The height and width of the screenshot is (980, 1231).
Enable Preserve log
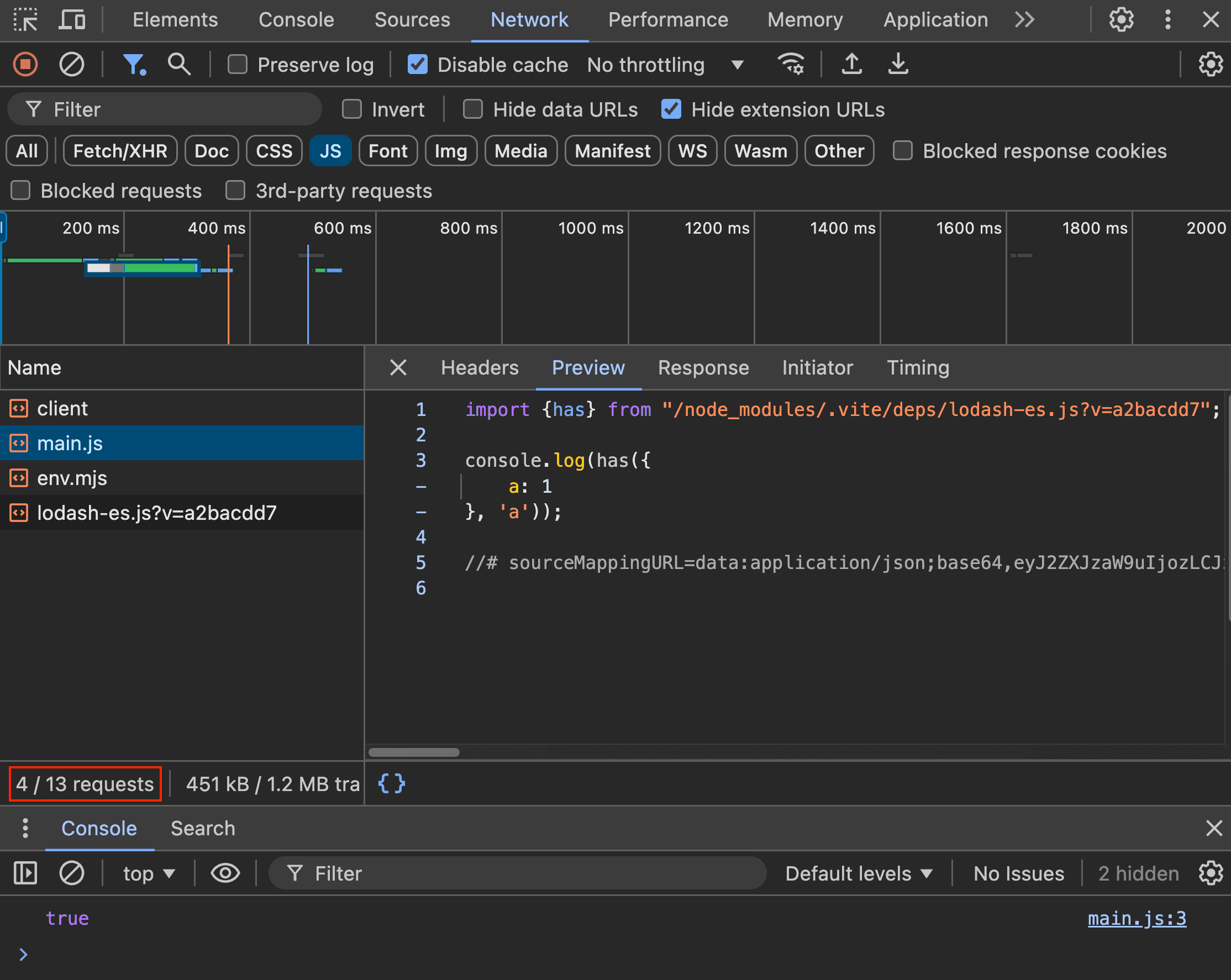pyautogui.click(x=238, y=65)
